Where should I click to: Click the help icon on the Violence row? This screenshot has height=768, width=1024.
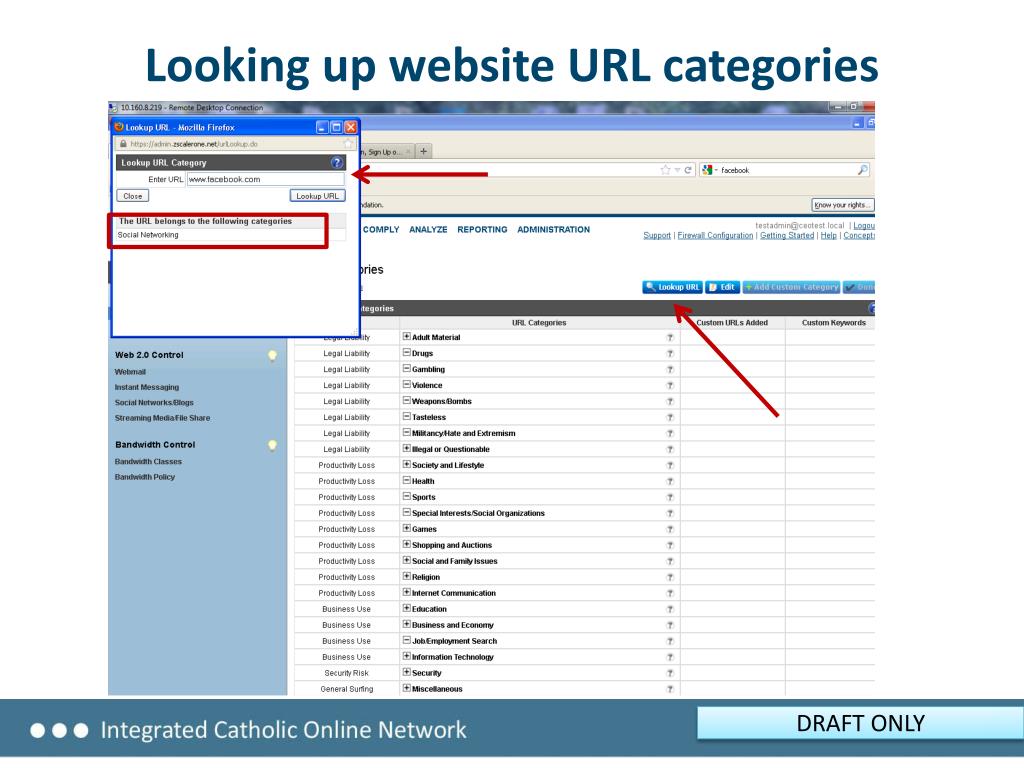[670, 385]
